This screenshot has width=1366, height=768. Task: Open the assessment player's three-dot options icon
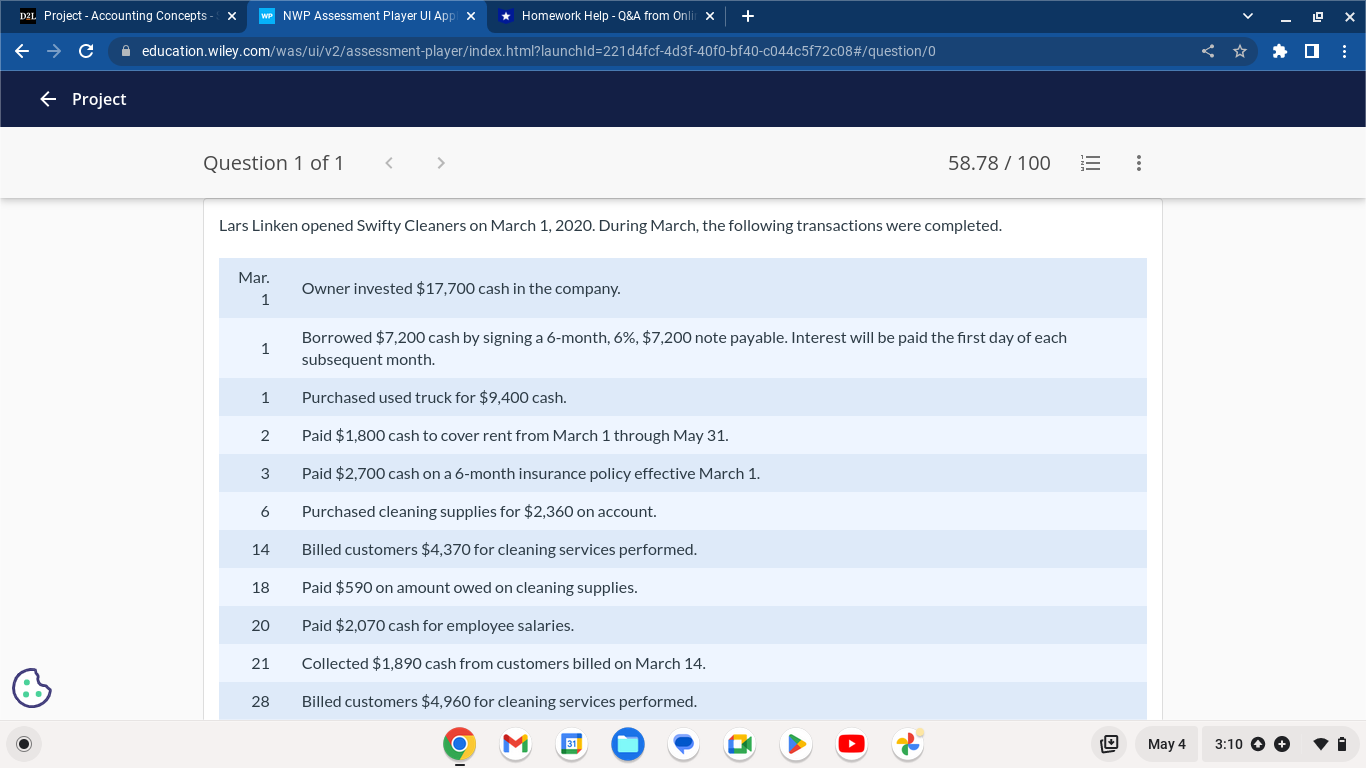tap(1138, 163)
